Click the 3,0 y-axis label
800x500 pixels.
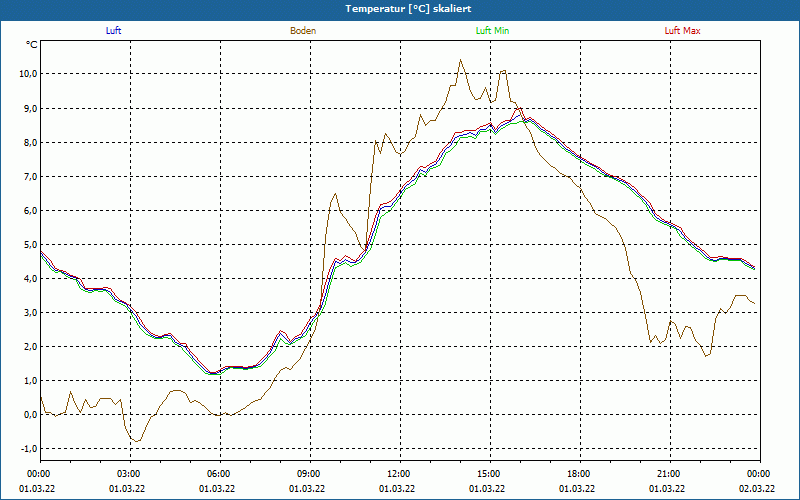point(30,313)
